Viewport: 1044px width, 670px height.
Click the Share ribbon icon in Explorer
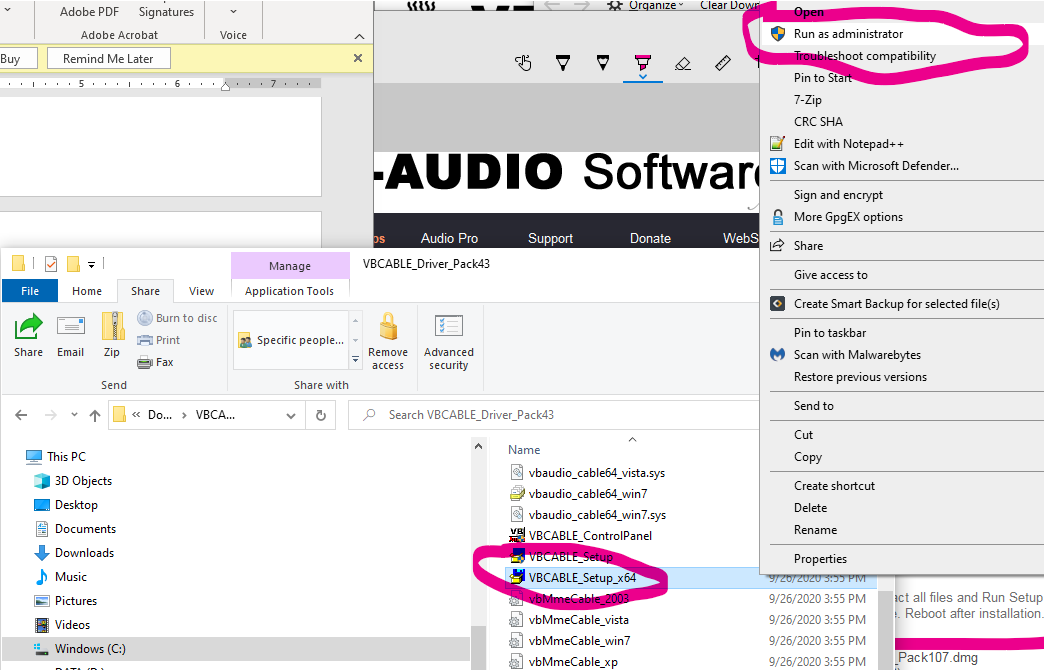(x=29, y=336)
